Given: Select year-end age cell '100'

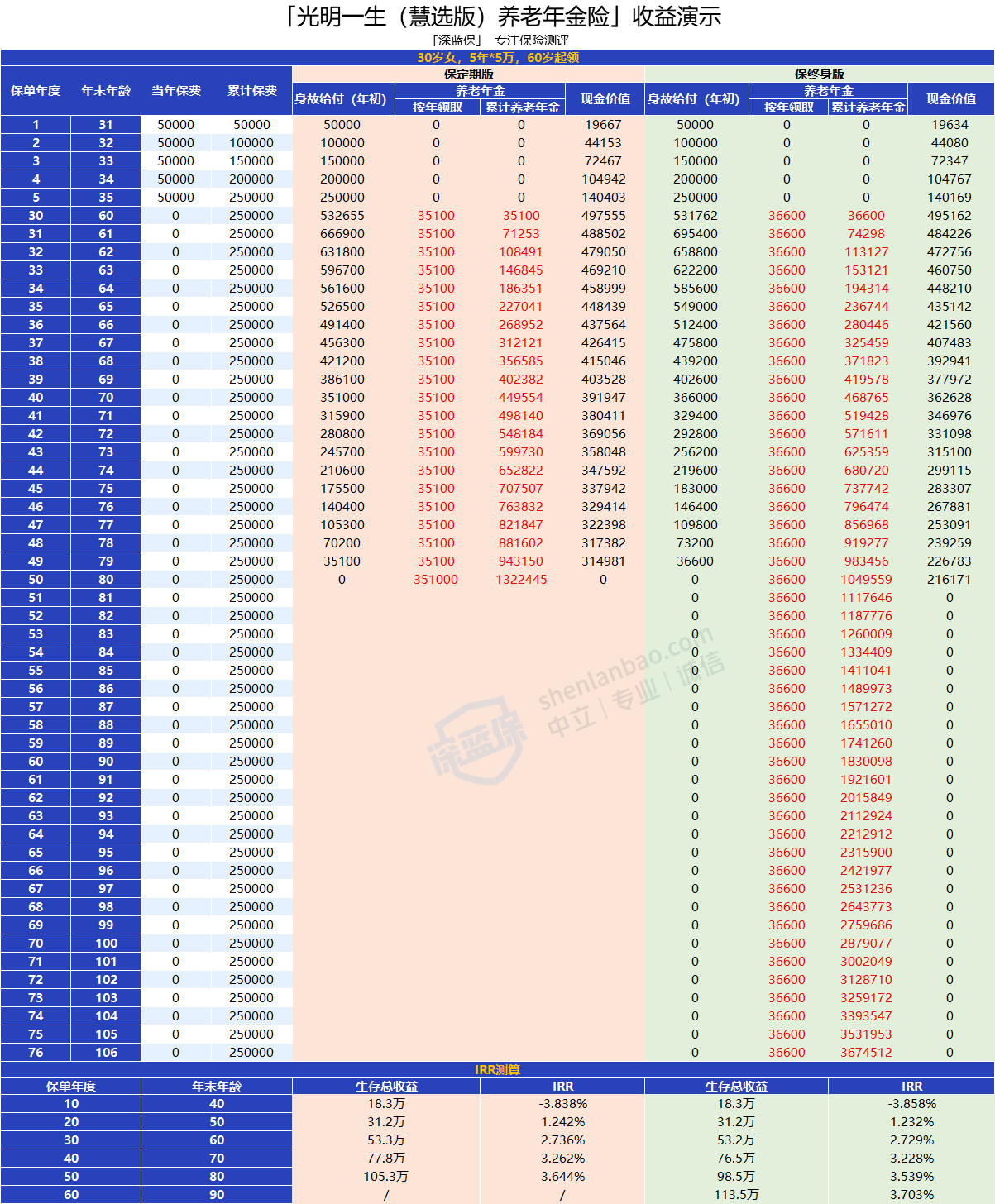Looking at the screenshot, I should (106, 944).
